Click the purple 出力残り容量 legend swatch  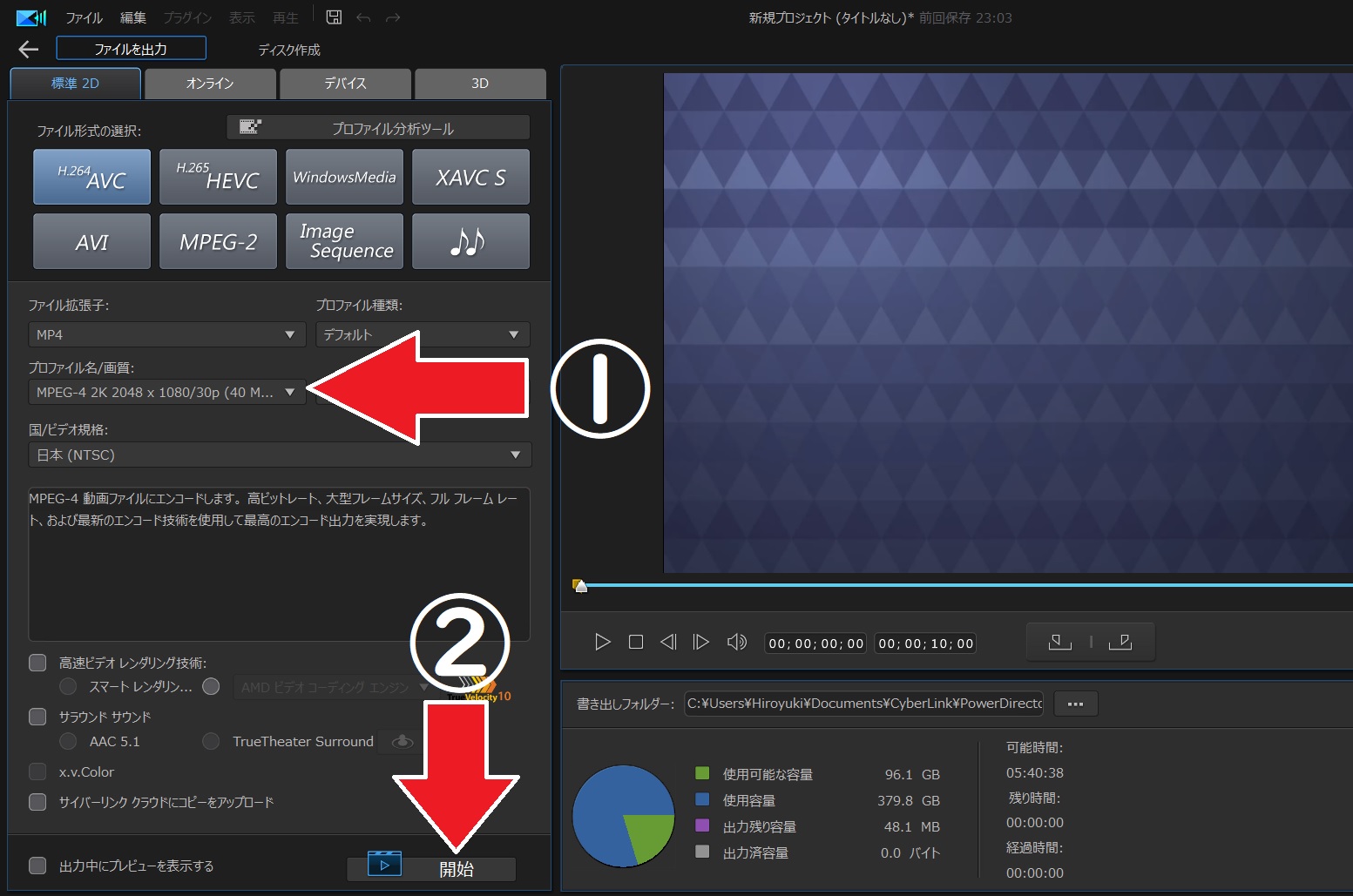point(702,825)
